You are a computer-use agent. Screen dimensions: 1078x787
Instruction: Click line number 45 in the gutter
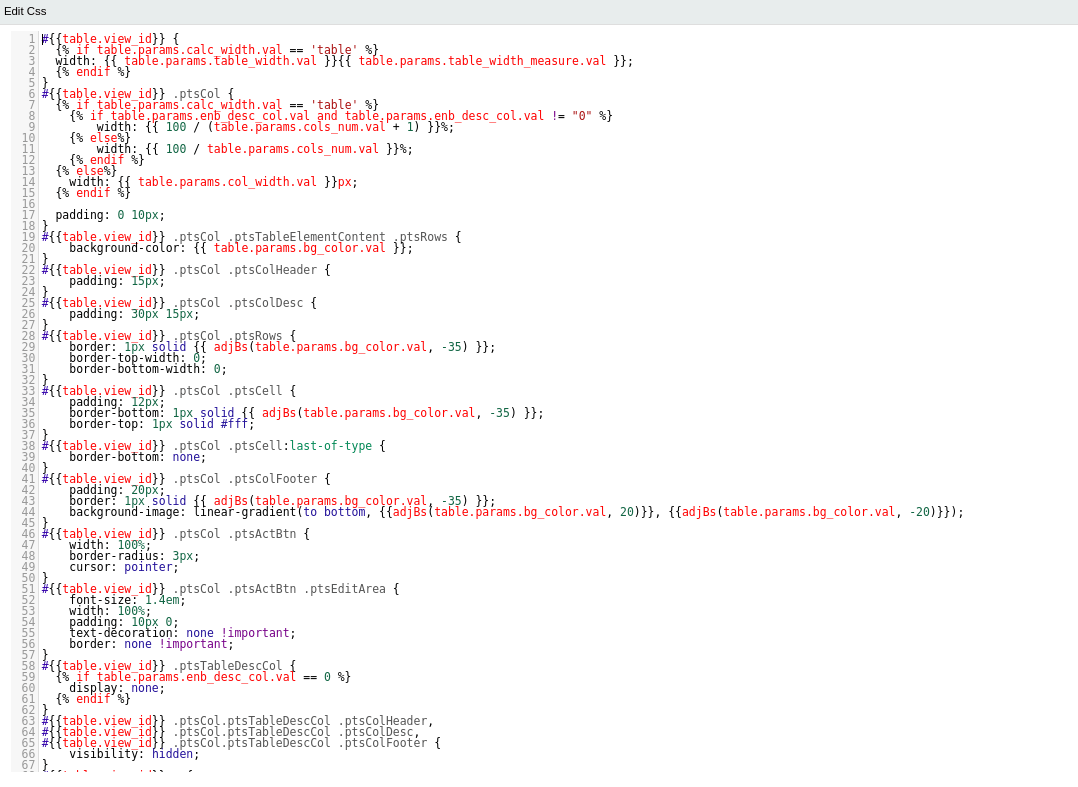point(28,523)
